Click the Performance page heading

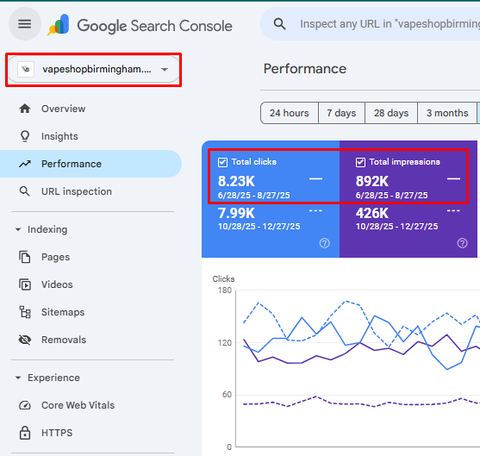[305, 69]
